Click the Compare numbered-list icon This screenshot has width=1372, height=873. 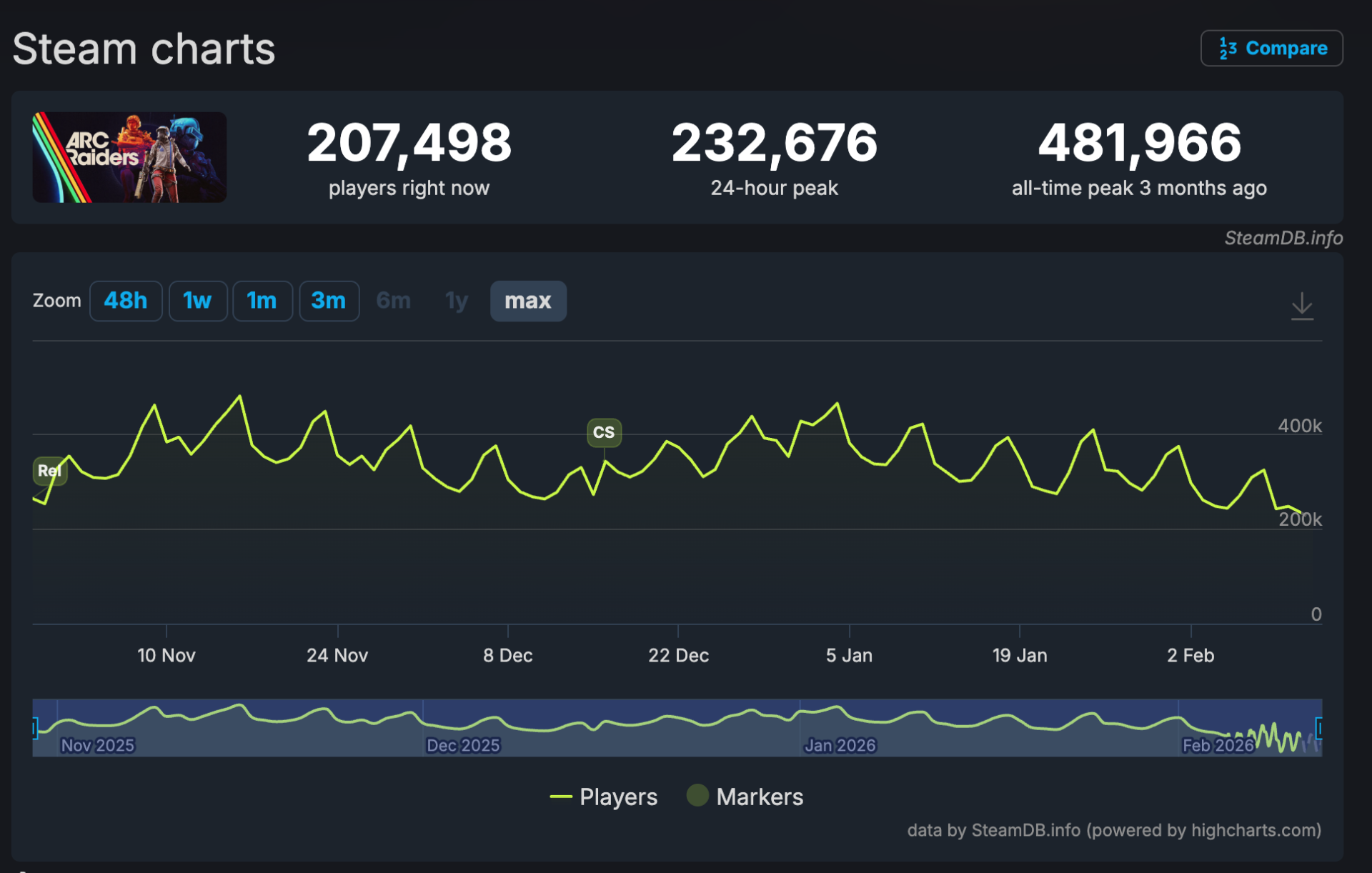tap(1226, 48)
